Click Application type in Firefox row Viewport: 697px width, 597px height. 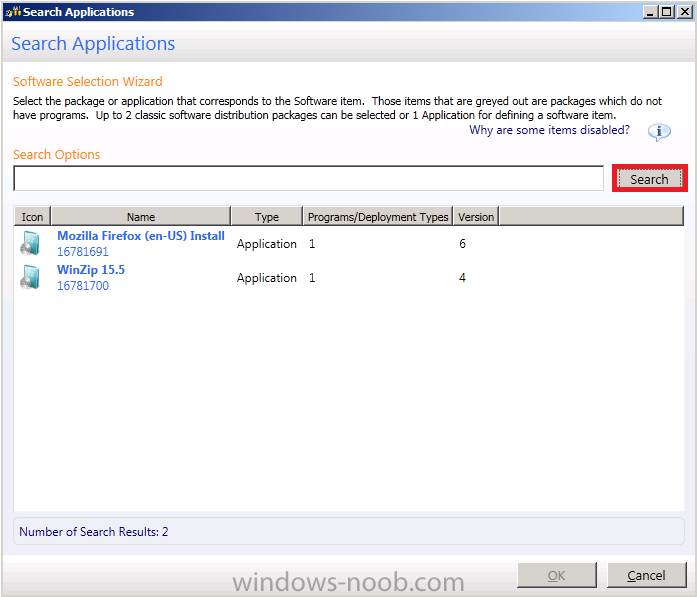point(267,244)
